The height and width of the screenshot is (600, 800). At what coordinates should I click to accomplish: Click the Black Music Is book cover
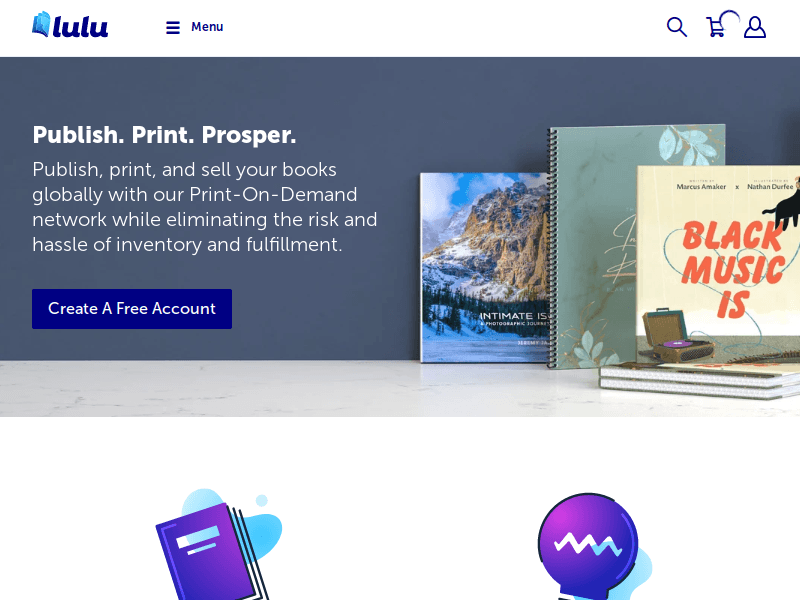pos(718,264)
